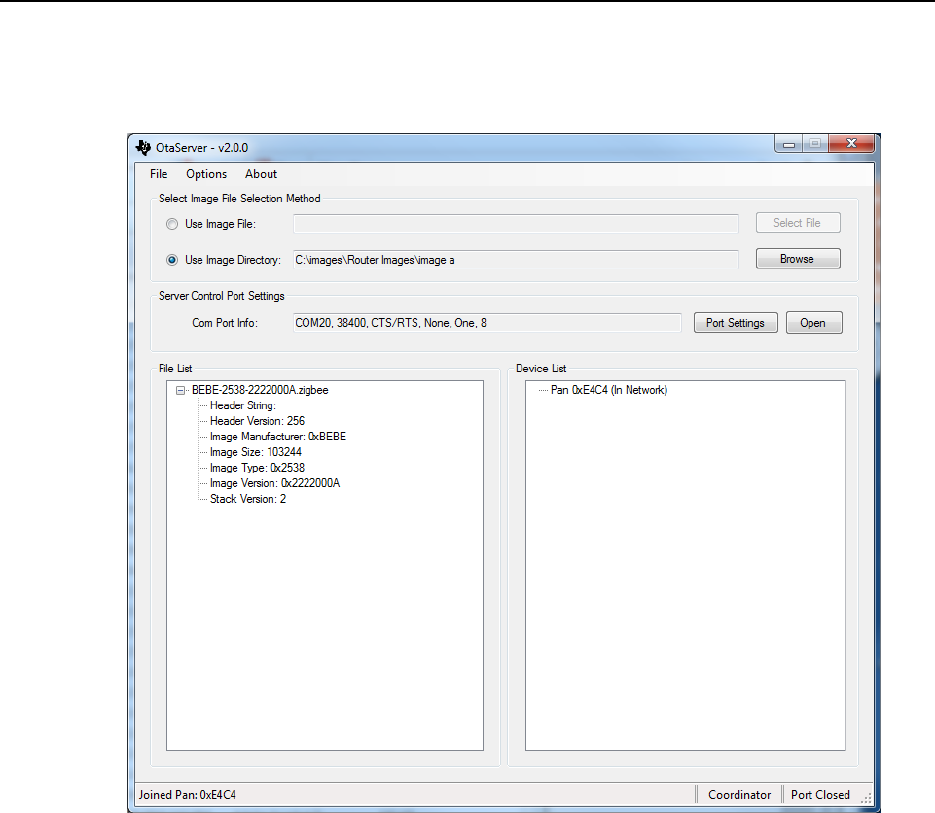Click Joined Pan:0xE4C4 status text
The image size is (935, 813).
[187, 795]
